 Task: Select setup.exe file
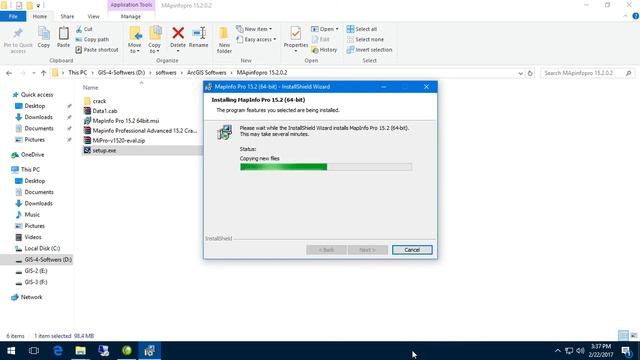[104, 150]
